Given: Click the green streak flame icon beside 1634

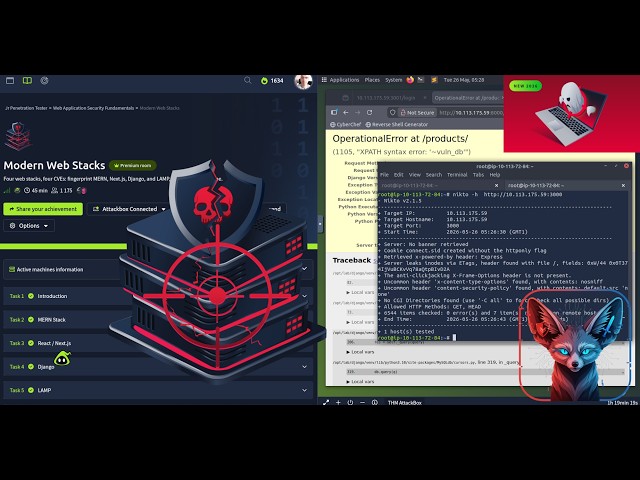Looking at the screenshot, I should [264, 80].
